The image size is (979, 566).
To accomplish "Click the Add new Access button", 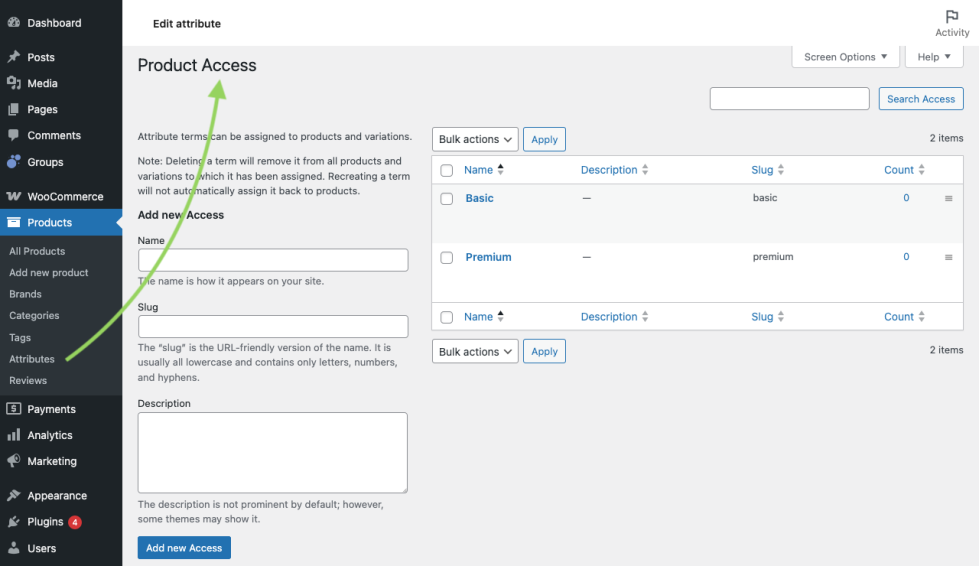I will click(x=184, y=548).
